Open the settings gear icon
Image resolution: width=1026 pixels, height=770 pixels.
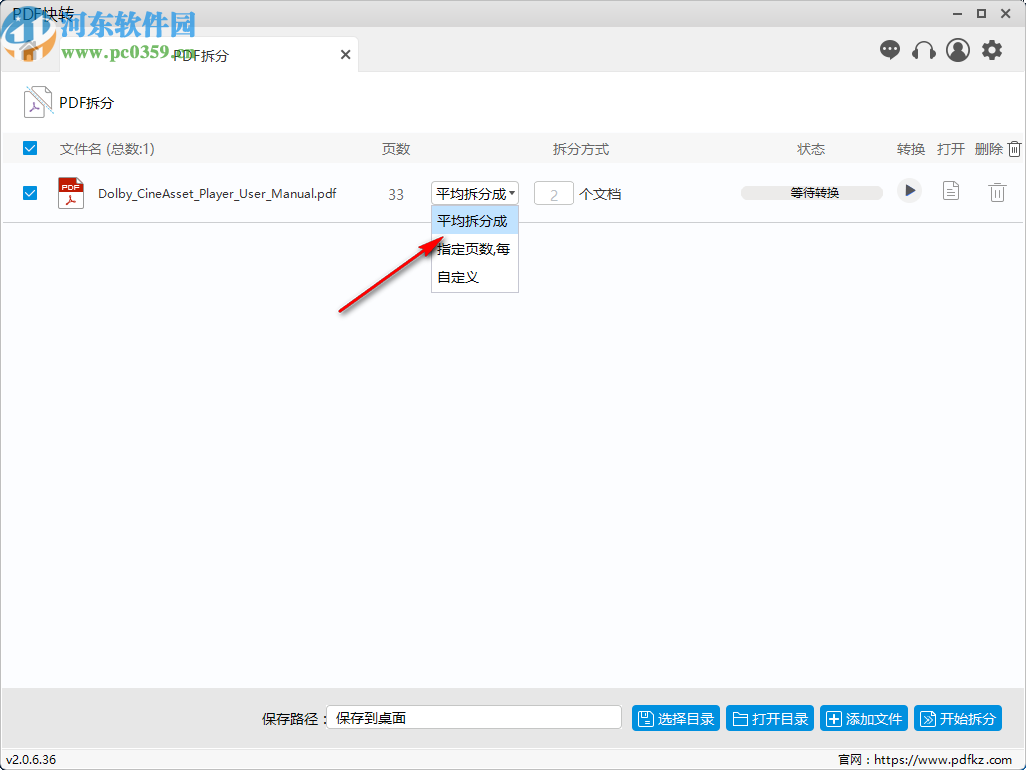point(991,50)
